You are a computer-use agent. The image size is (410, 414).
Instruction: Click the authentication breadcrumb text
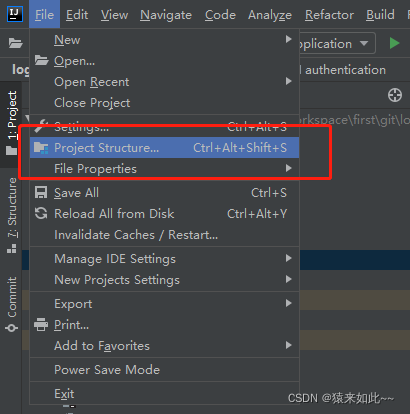(x=345, y=70)
